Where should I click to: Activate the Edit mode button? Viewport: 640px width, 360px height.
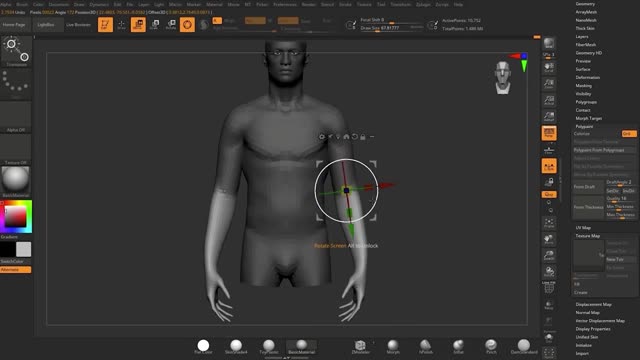(x=105, y=24)
